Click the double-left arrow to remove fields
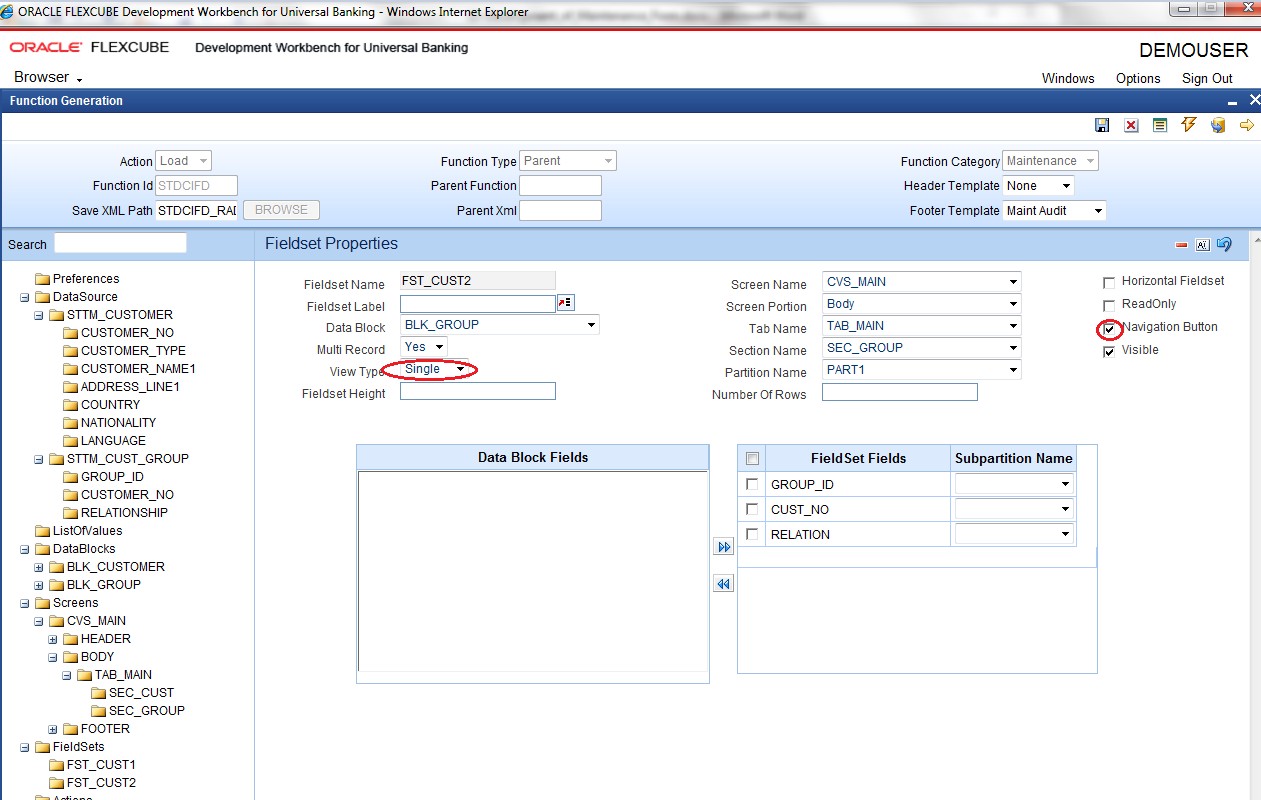This screenshot has width=1261, height=800. [x=724, y=584]
